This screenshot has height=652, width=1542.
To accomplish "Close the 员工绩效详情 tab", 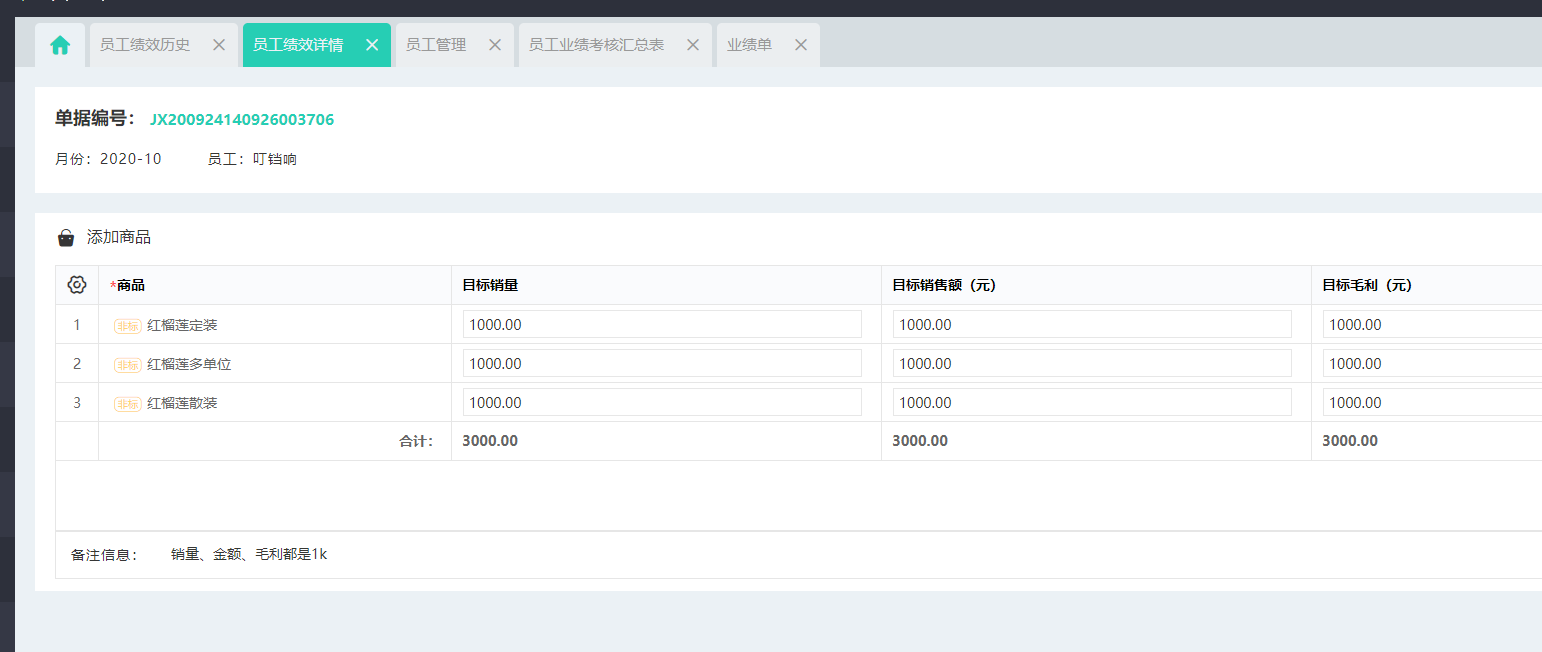I will pyautogui.click(x=372, y=45).
